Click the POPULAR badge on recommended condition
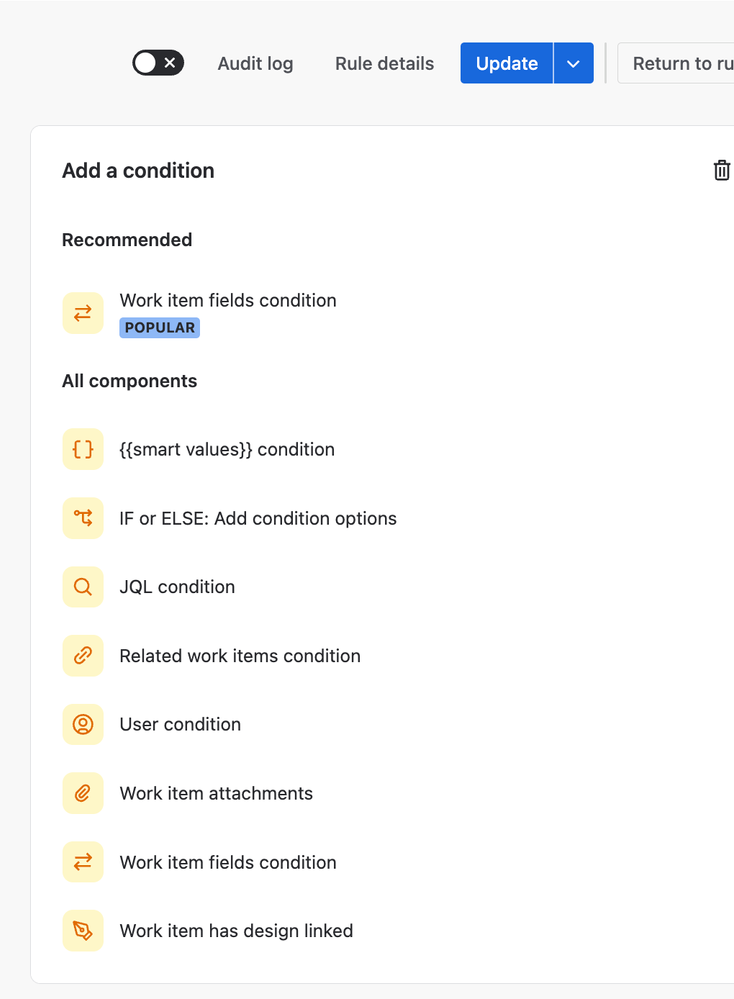This screenshot has height=999, width=734. point(159,327)
